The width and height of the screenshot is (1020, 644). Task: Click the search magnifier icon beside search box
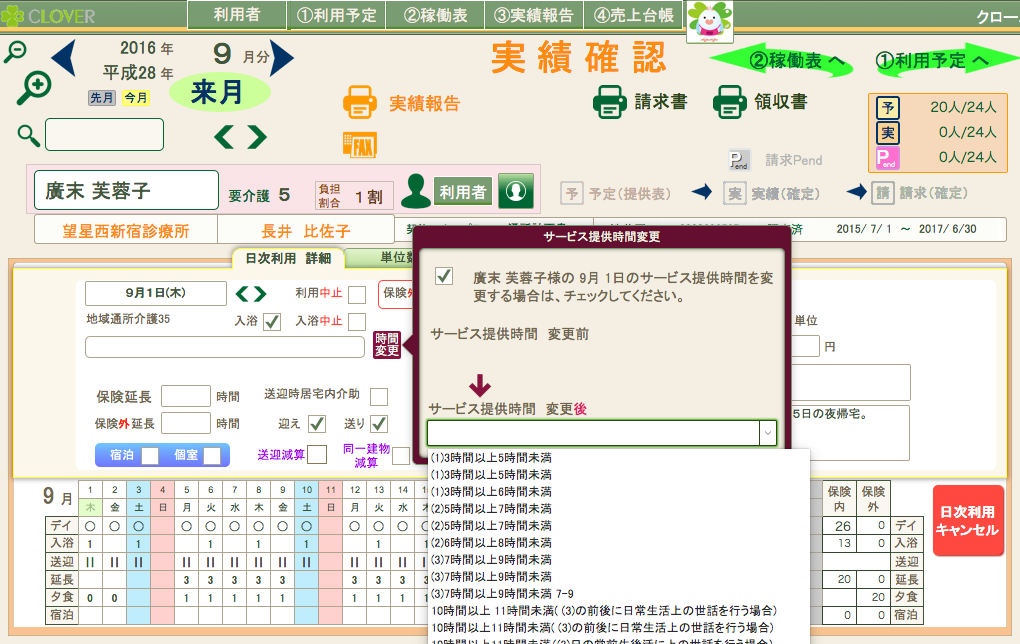coord(28,135)
